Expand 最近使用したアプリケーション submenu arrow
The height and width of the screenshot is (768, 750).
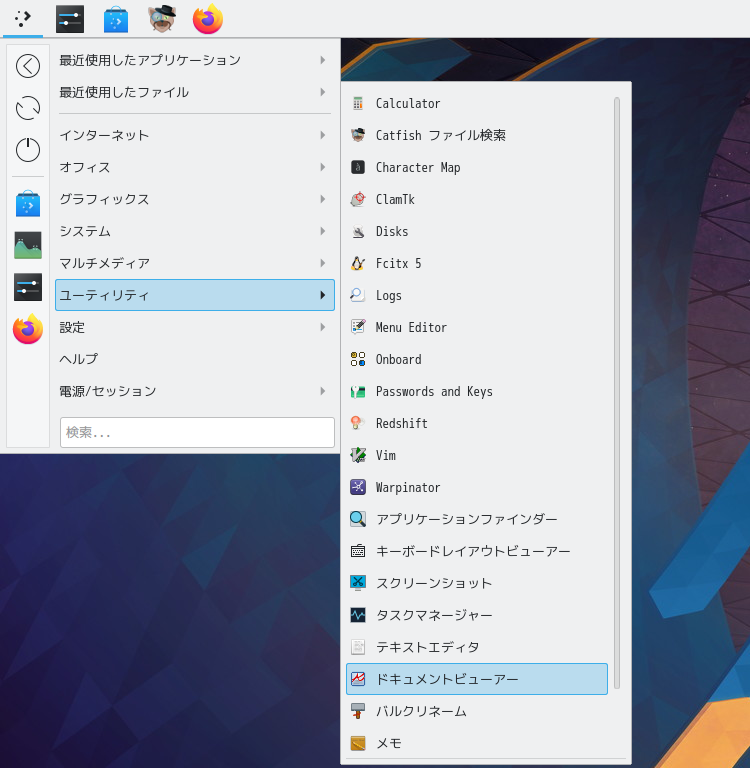322,60
